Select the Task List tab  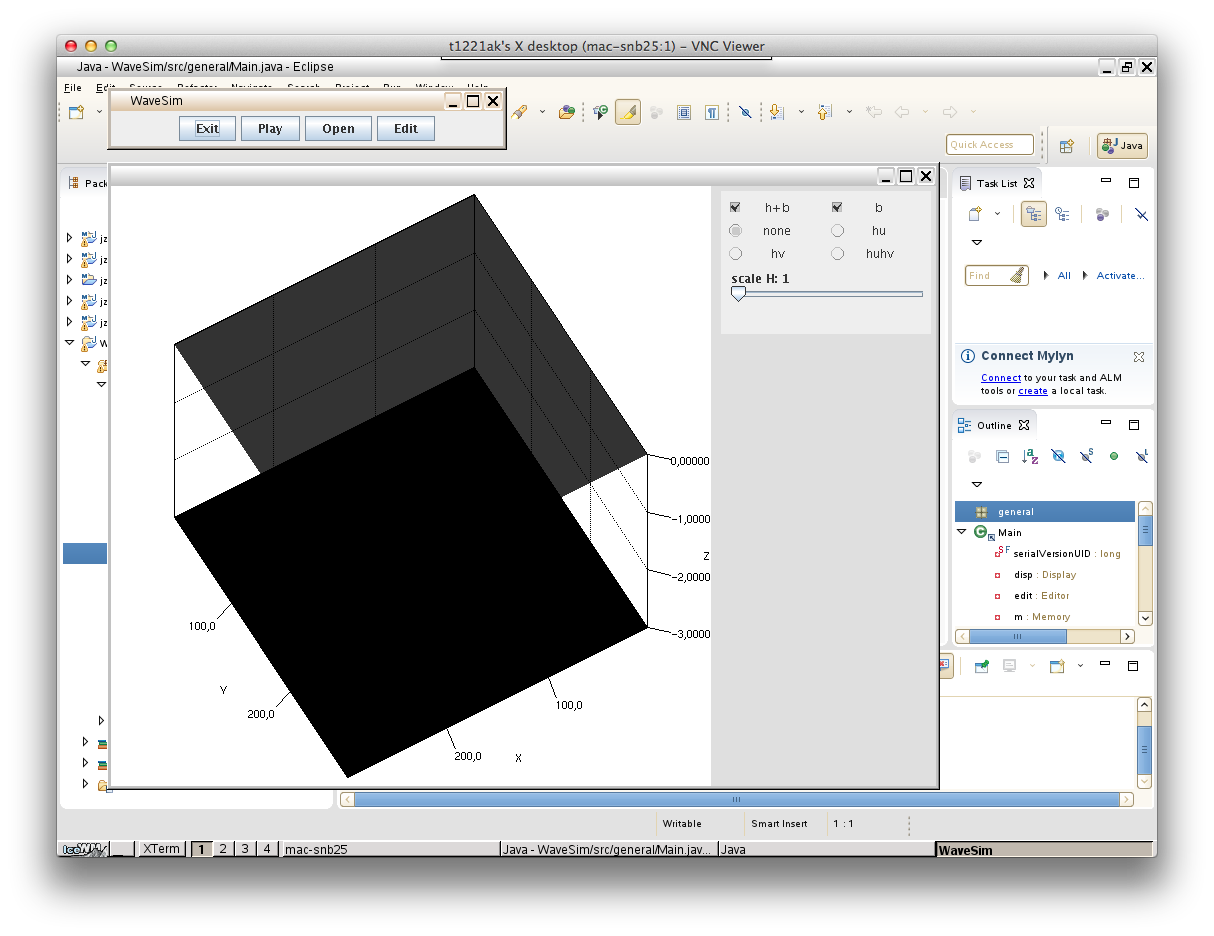pos(997,183)
